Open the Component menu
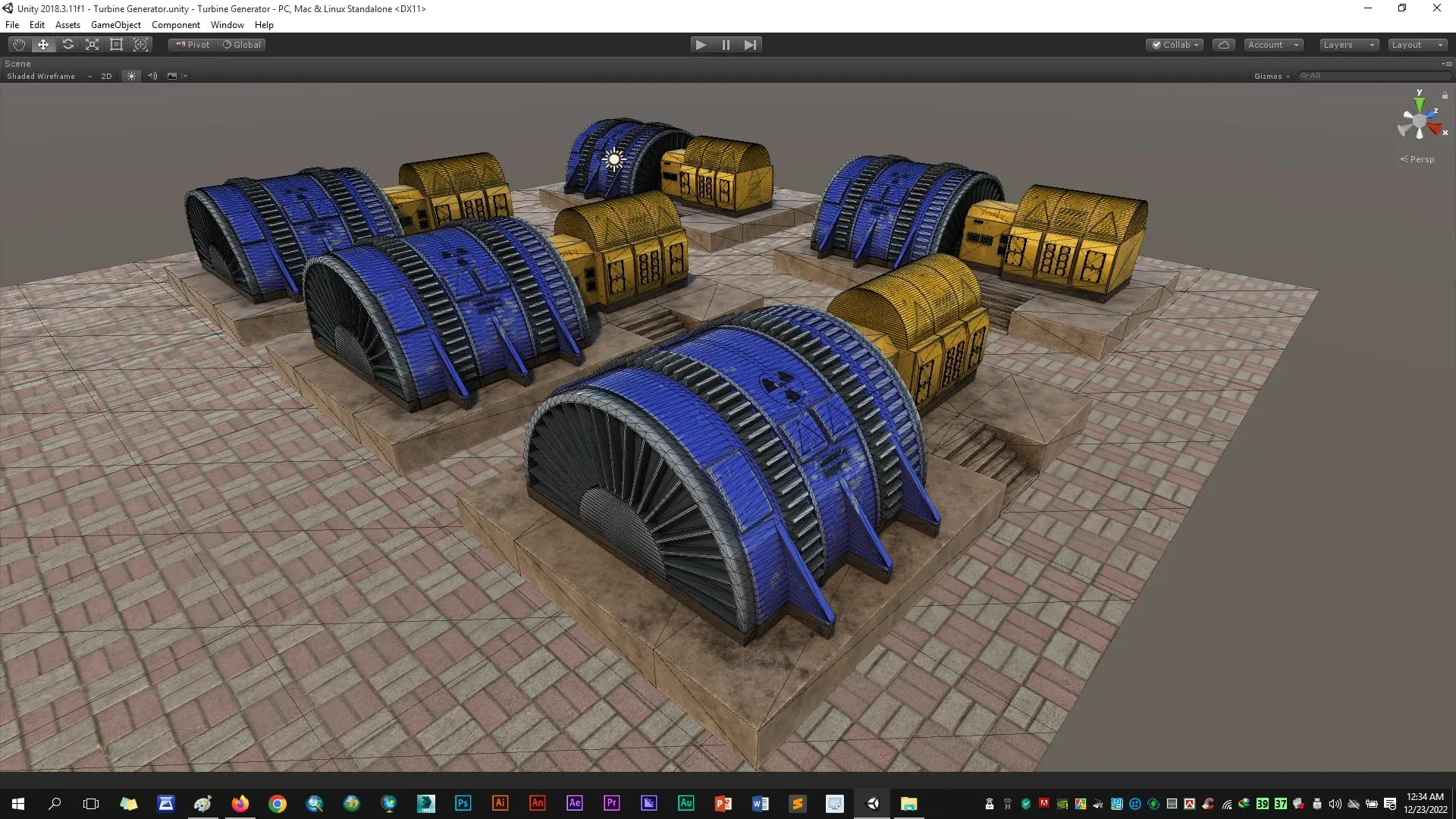This screenshot has width=1456, height=819. (x=175, y=25)
